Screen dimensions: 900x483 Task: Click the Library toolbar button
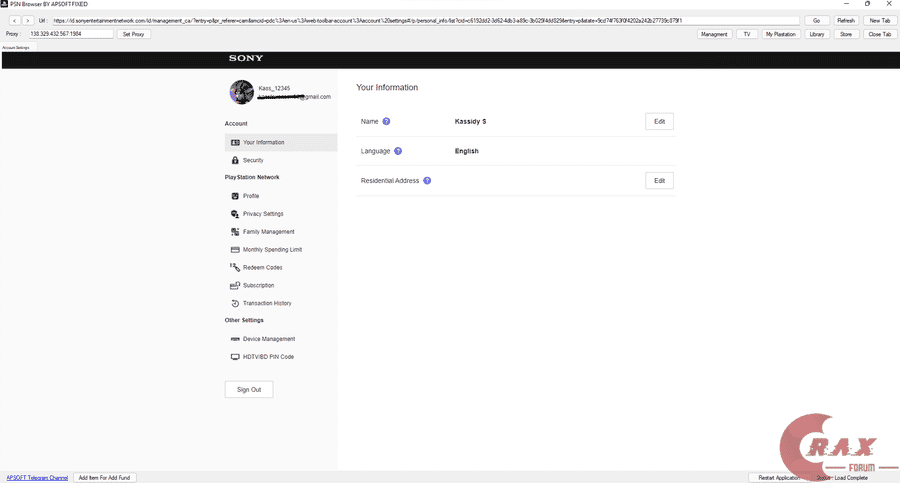coord(817,34)
